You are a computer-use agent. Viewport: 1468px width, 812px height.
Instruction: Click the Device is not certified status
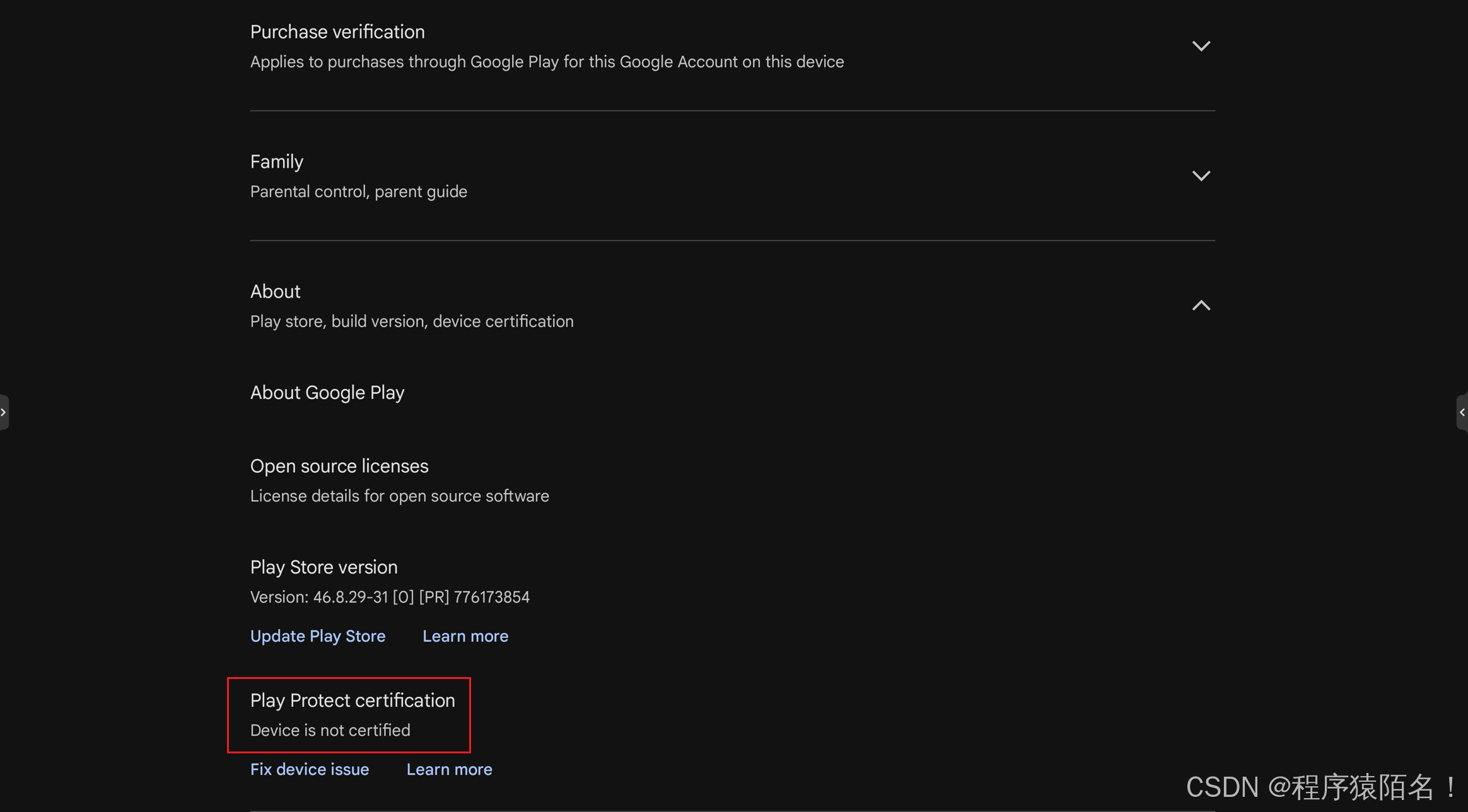click(330, 730)
